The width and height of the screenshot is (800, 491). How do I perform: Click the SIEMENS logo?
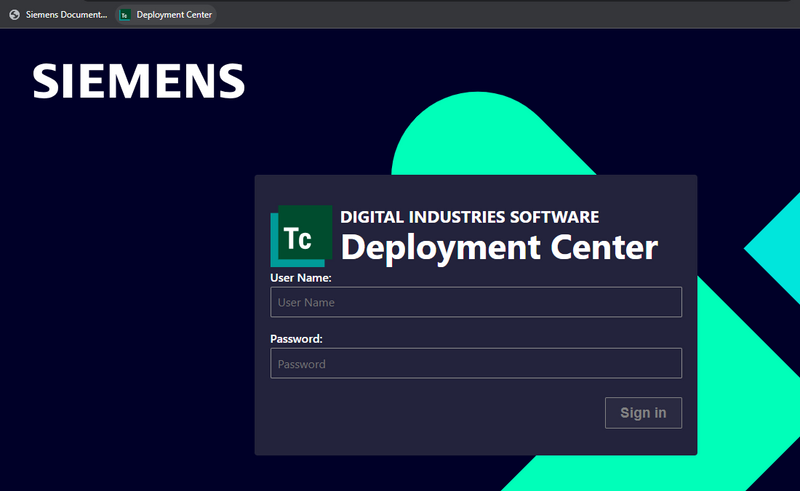click(x=139, y=81)
